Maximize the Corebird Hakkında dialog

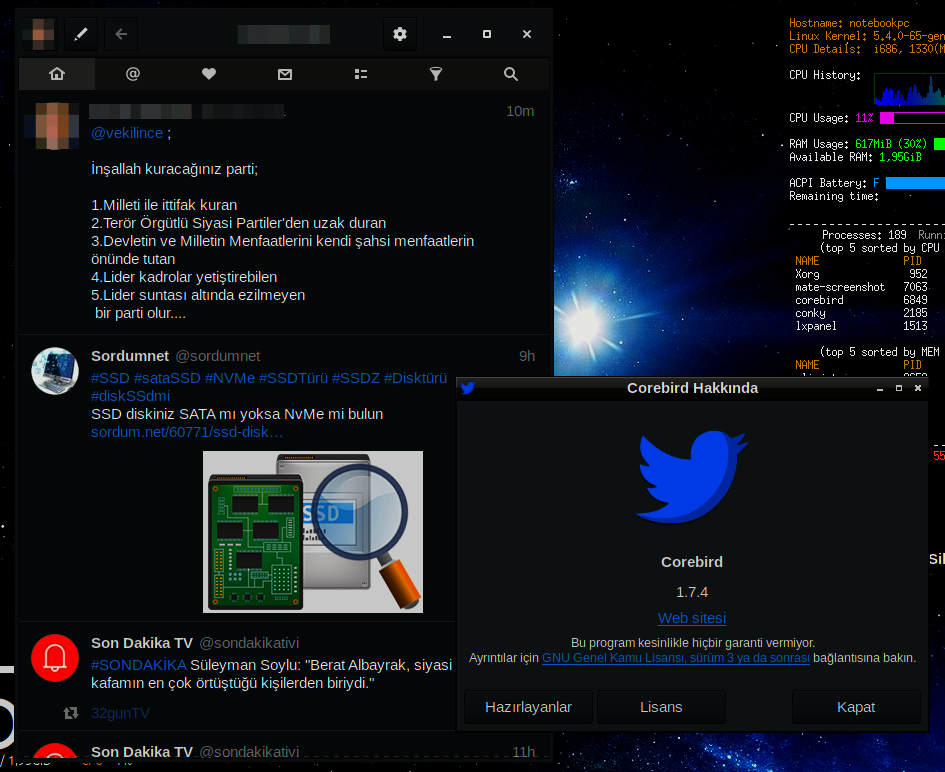point(899,388)
